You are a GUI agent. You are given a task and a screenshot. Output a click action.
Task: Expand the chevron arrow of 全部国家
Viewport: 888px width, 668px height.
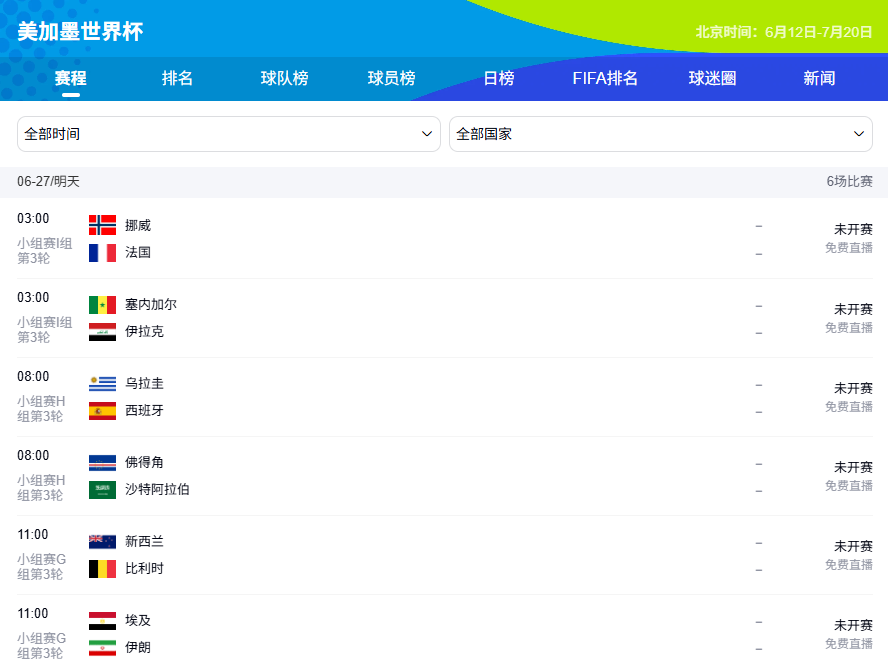pyautogui.click(x=859, y=134)
